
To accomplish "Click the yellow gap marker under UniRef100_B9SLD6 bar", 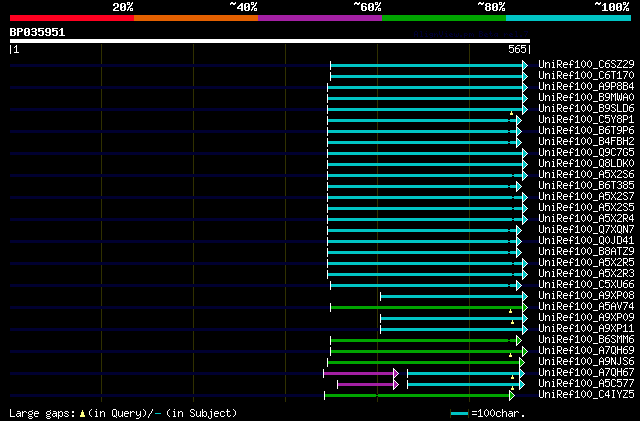I will coord(511,113).
